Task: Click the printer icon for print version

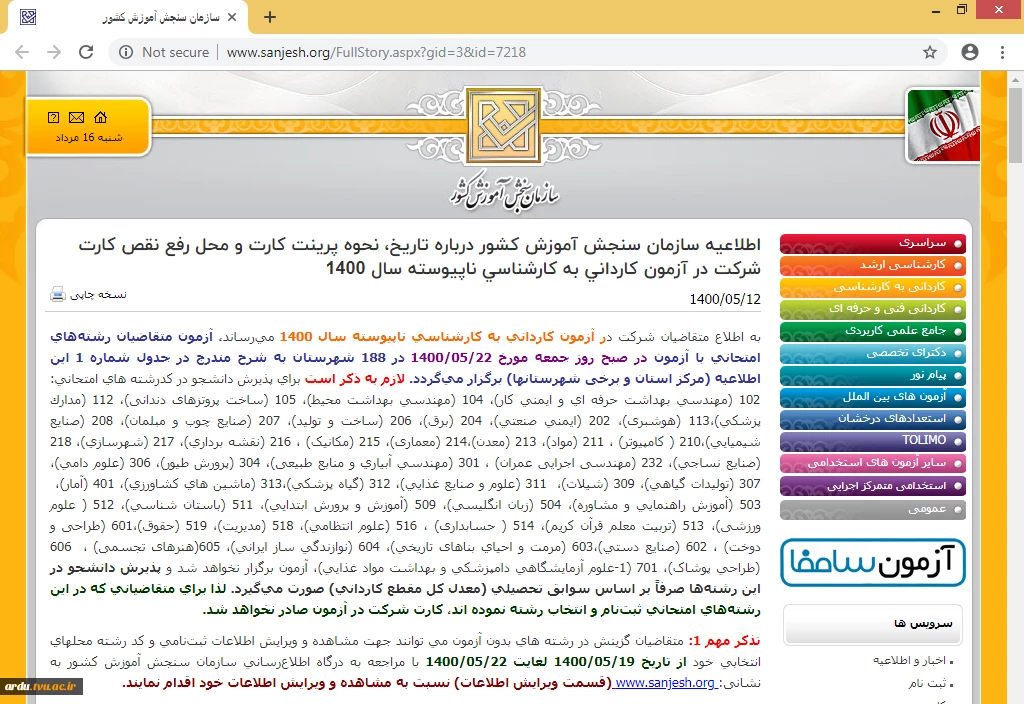Action: tap(58, 295)
